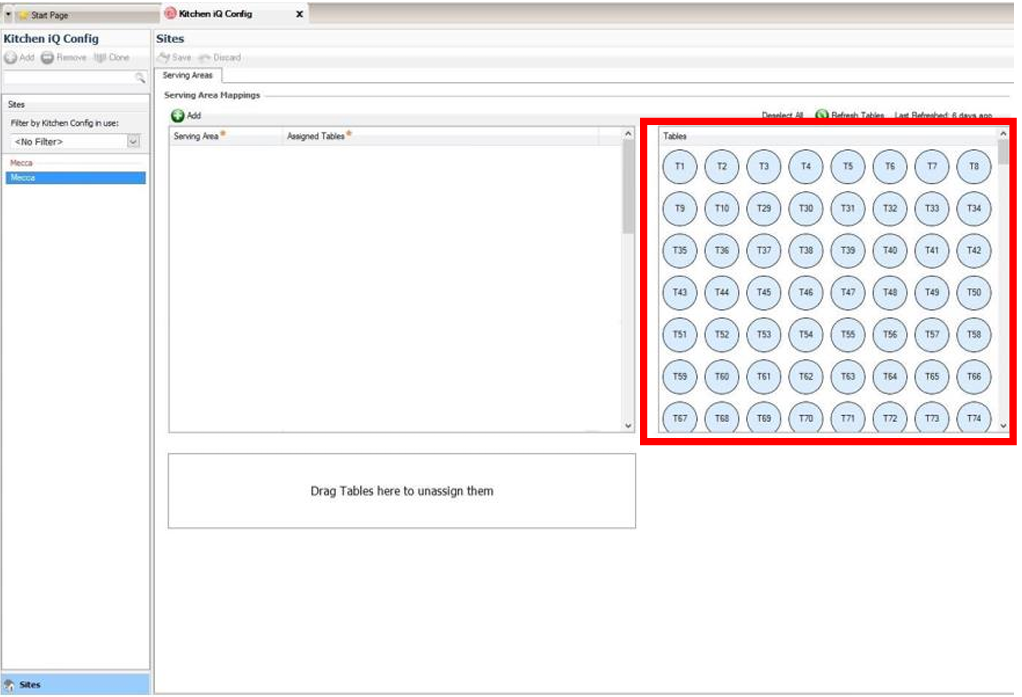Viewport: 1022px width, 697px height.
Task: Select table T30 circle
Action: pos(806,208)
